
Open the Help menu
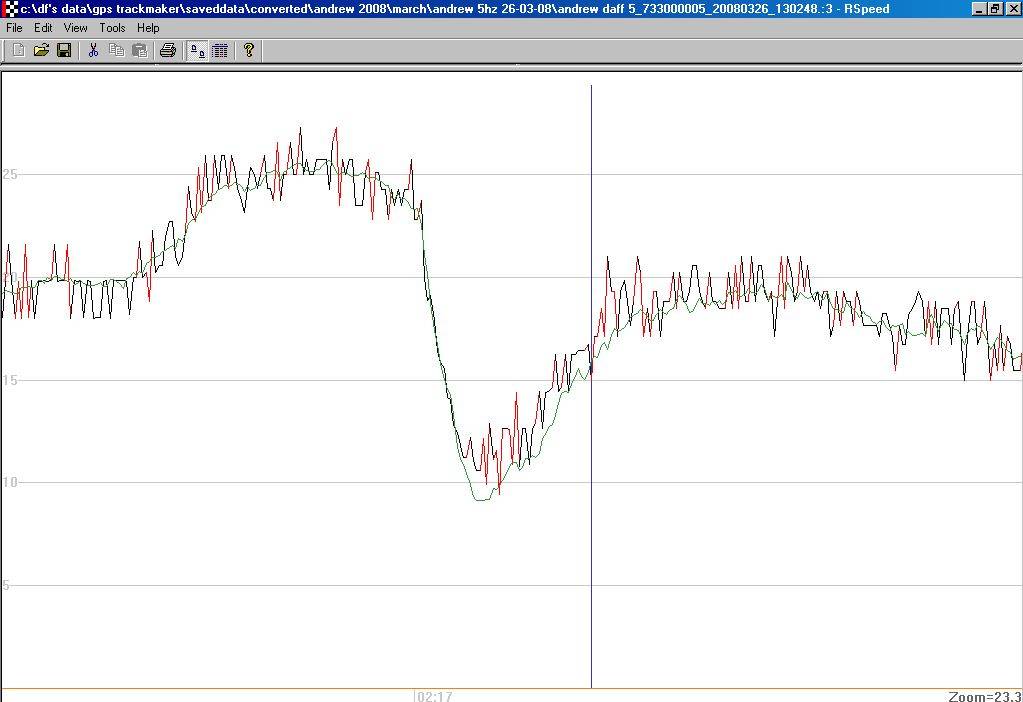point(148,28)
